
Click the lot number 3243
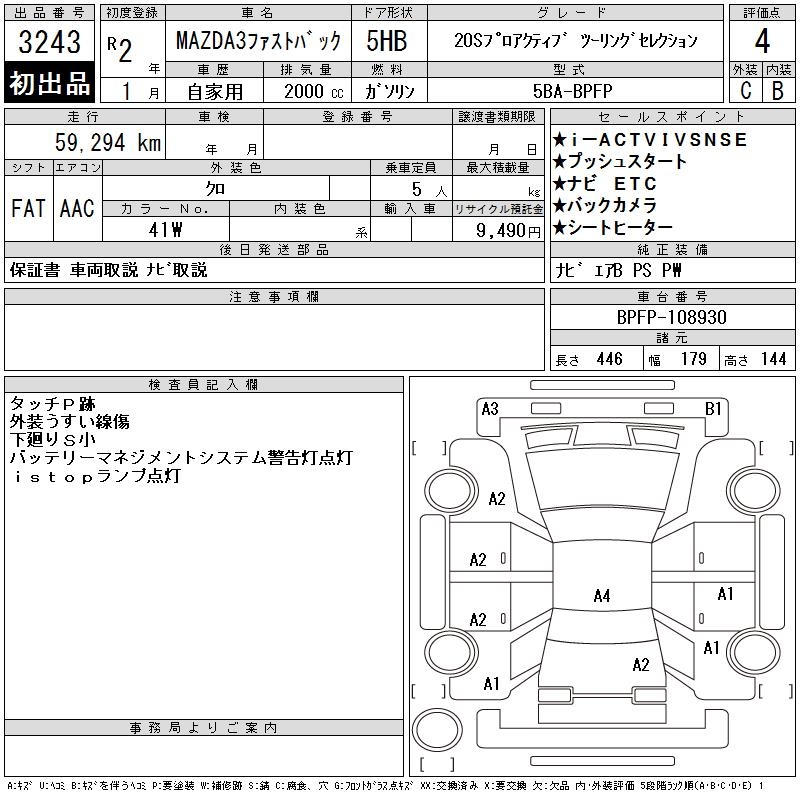(x=49, y=41)
